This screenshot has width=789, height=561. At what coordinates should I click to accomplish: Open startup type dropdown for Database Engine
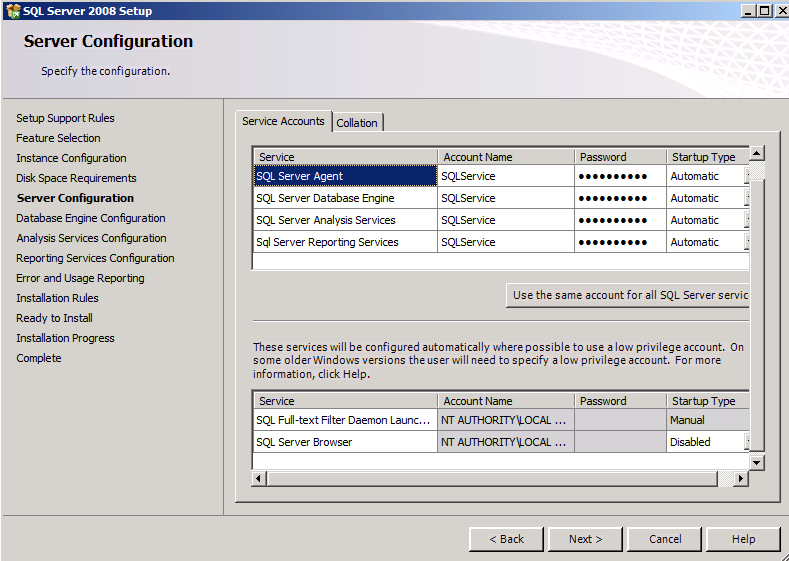pyautogui.click(x=747, y=198)
